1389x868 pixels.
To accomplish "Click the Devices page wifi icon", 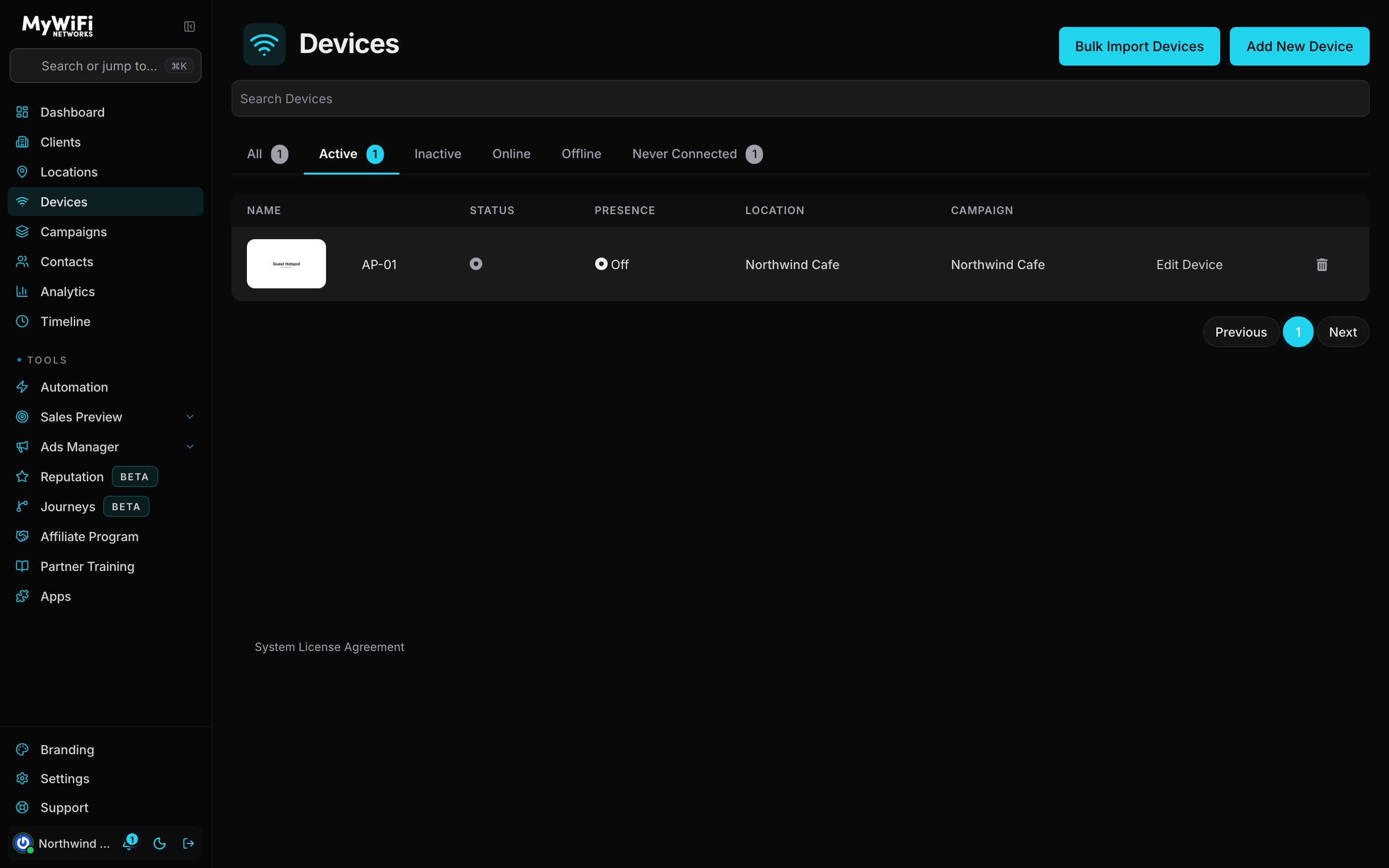I will (x=264, y=44).
